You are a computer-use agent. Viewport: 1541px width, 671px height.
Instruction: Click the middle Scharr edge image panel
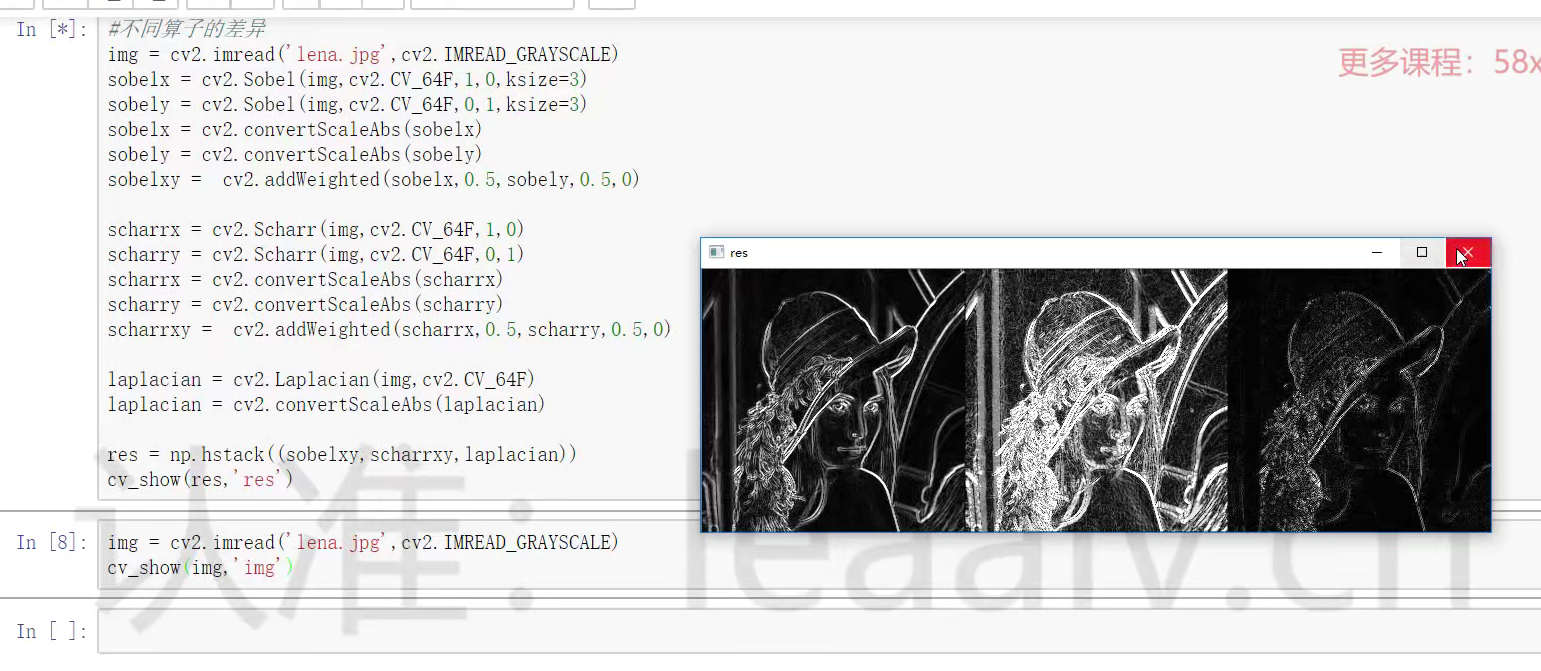[1096, 400]
